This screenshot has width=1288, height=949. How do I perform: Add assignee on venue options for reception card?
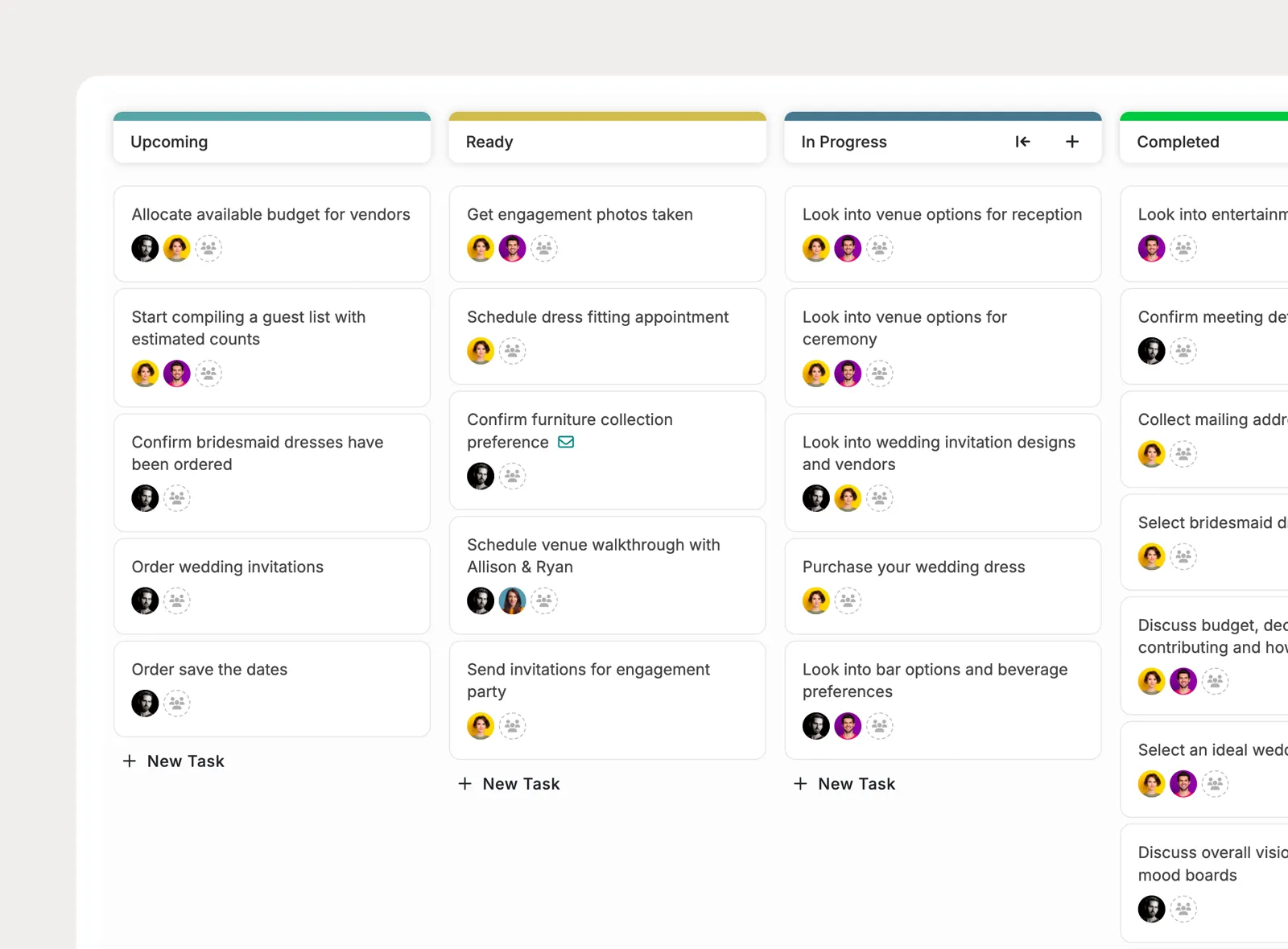pyautogui.click(x=880, y=248)
